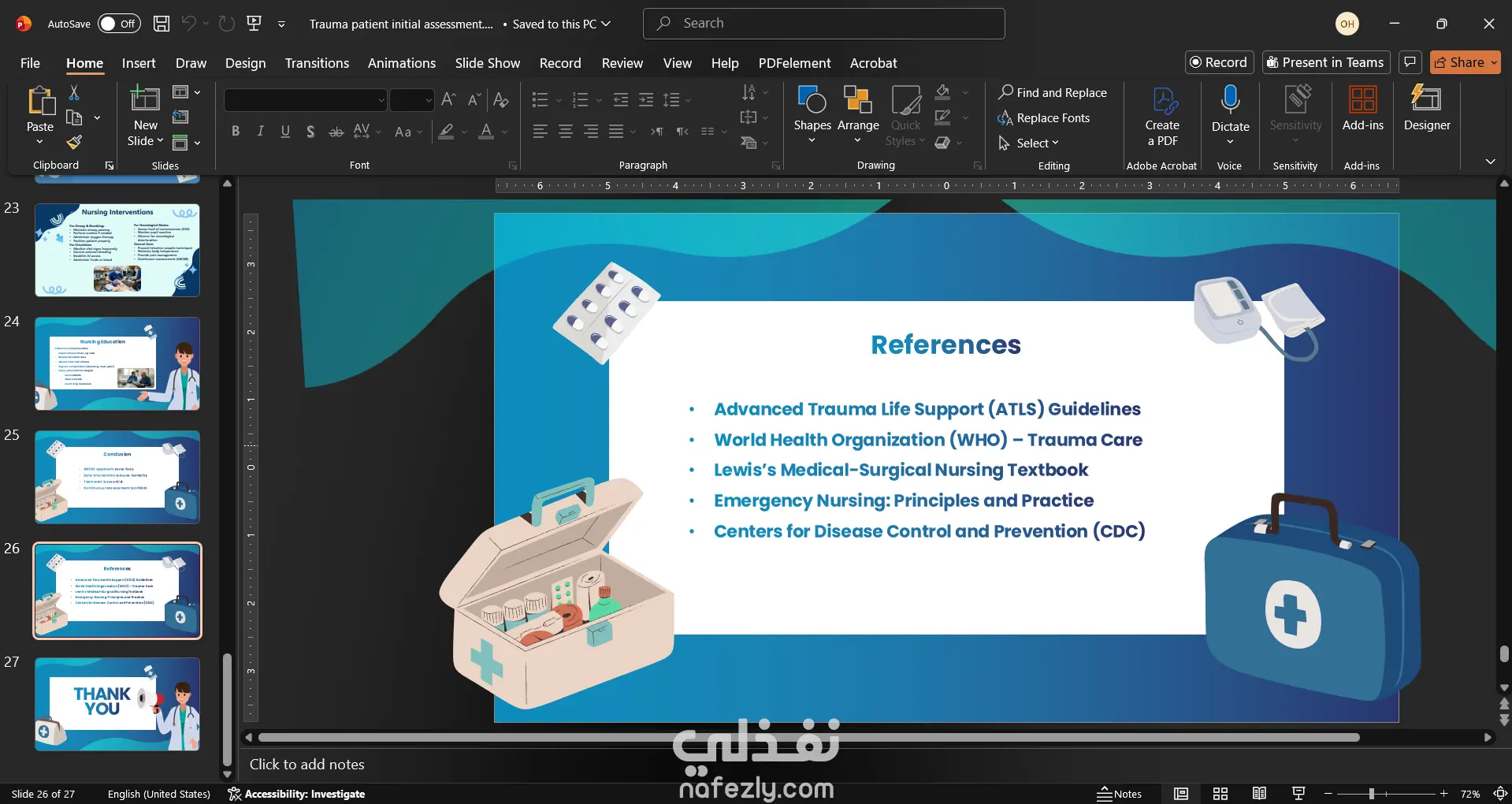Switch to the Design tab
Screen dimensions: 1512x804
(246, 63)
